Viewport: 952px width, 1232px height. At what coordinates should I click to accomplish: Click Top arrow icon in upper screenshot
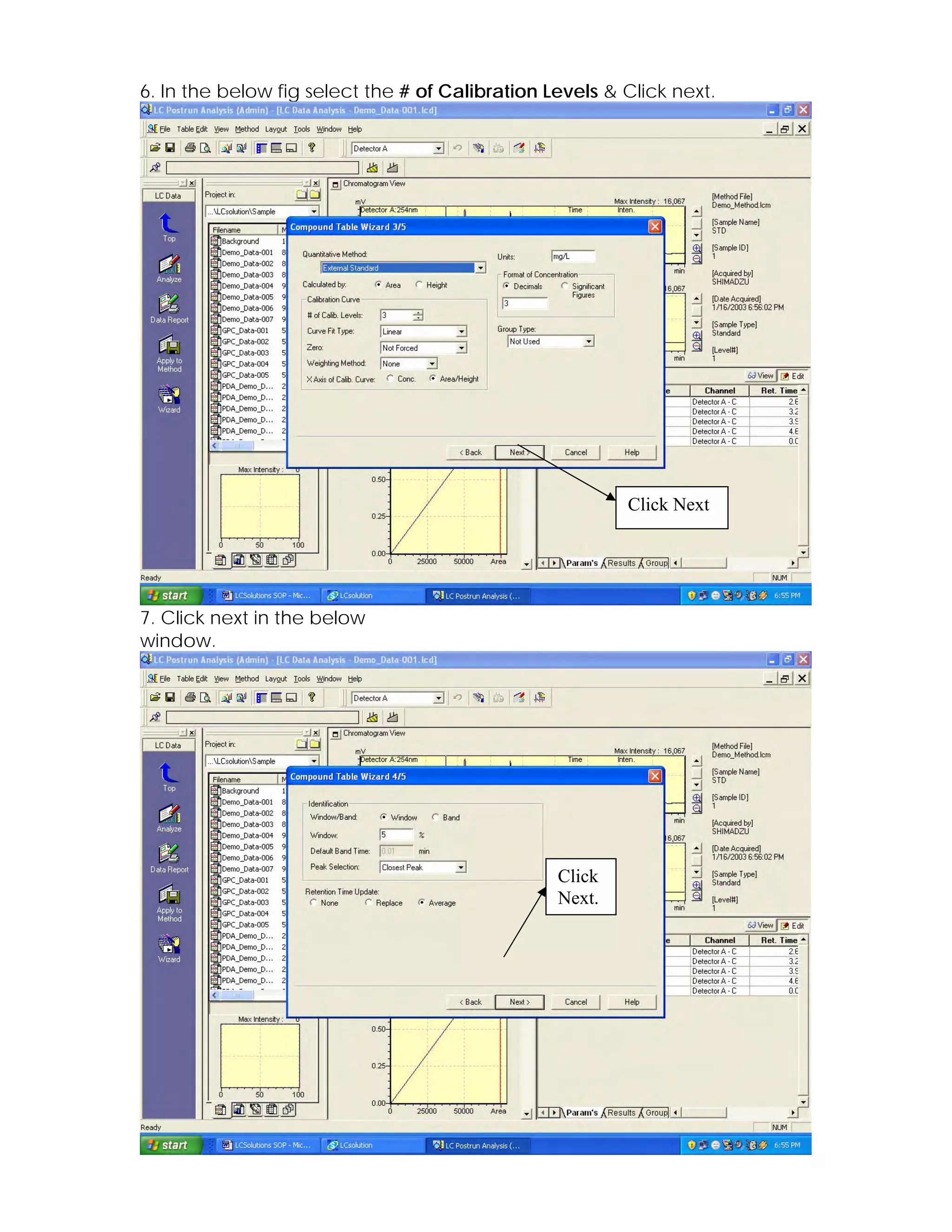(x=168, y=223)
